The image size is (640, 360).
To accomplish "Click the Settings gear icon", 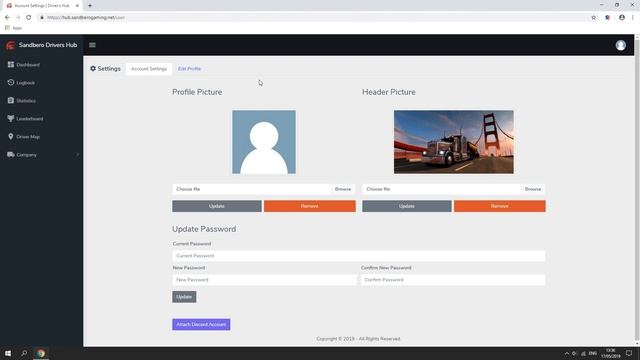I will pos(93,69).
